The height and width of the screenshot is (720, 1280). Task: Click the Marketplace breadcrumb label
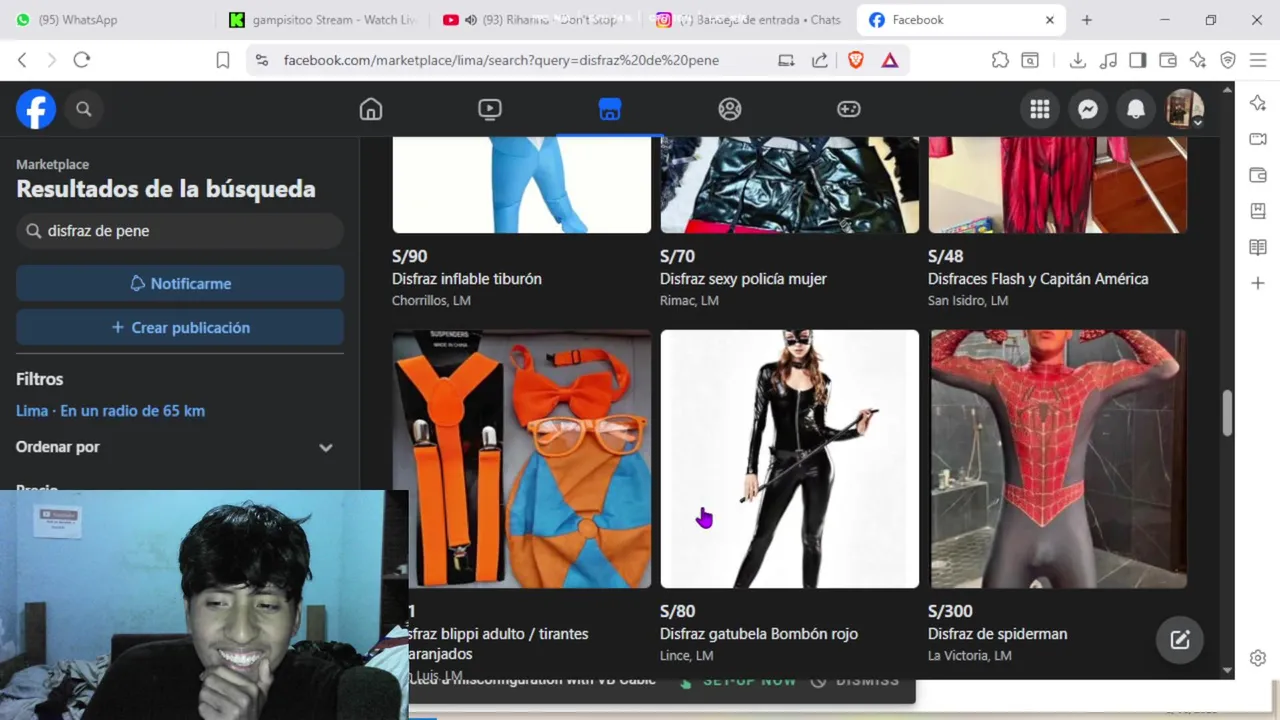click(52, 164)
